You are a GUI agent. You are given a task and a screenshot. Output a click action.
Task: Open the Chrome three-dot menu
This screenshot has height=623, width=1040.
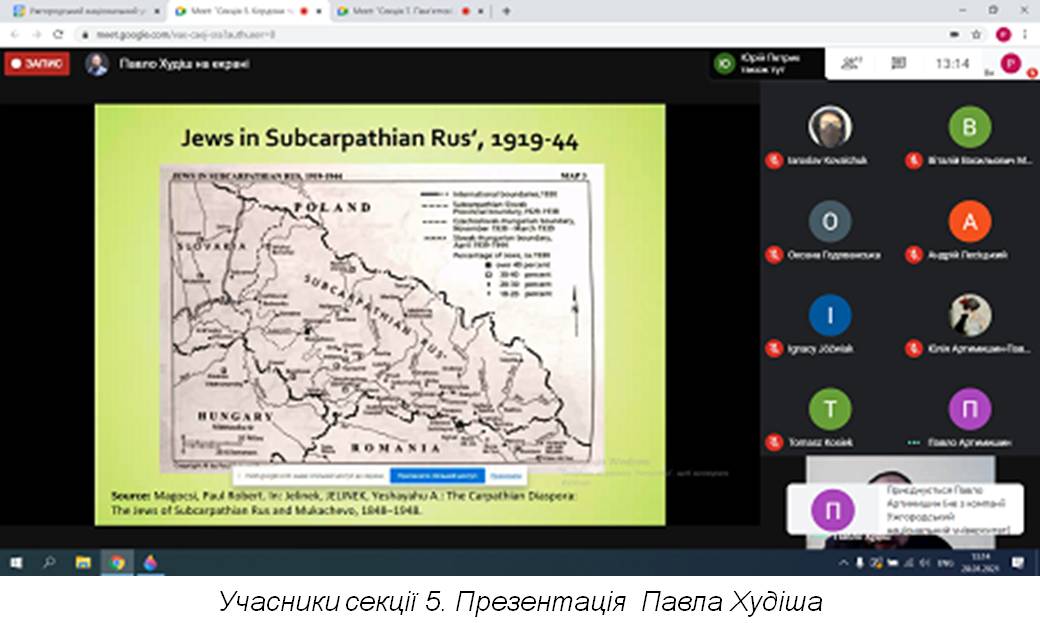(1025, 35)
